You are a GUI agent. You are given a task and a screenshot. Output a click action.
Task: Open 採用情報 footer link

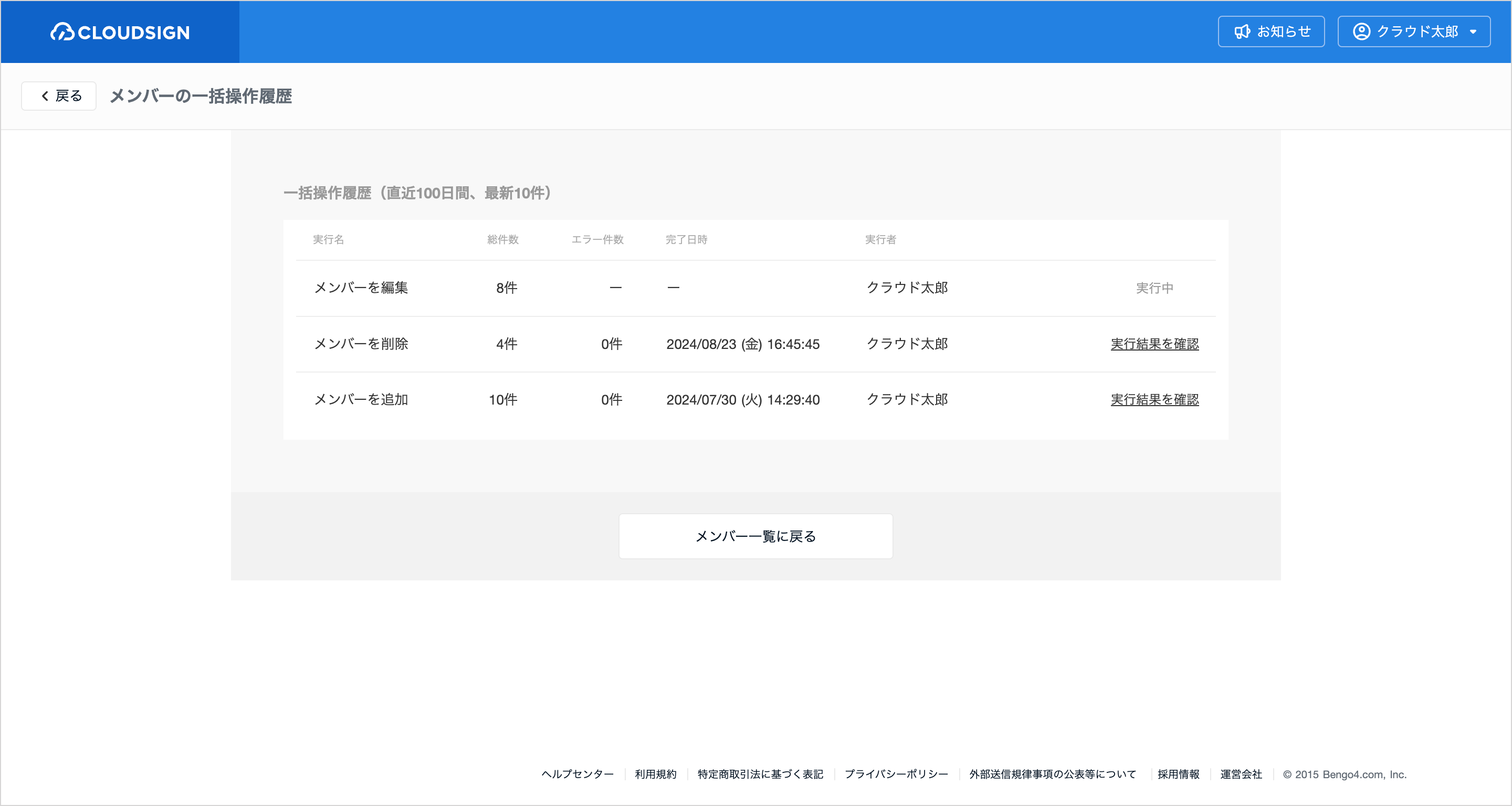[x=1179, y=775]
